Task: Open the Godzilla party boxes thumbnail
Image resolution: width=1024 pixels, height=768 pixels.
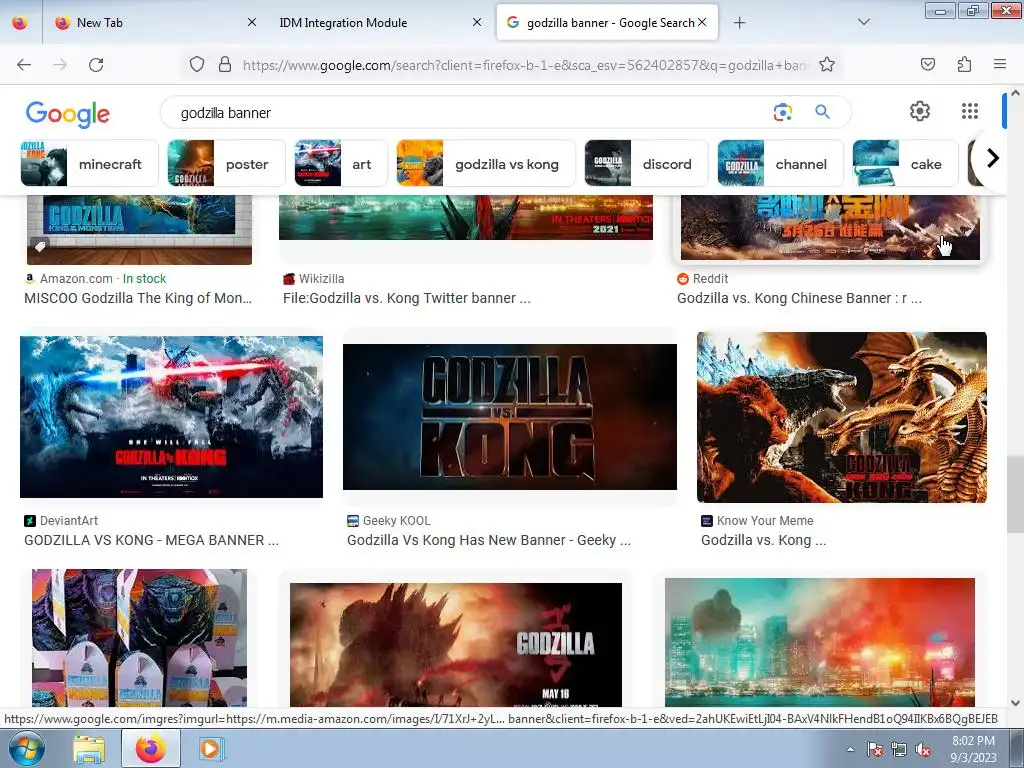Action: pos(139,638)
